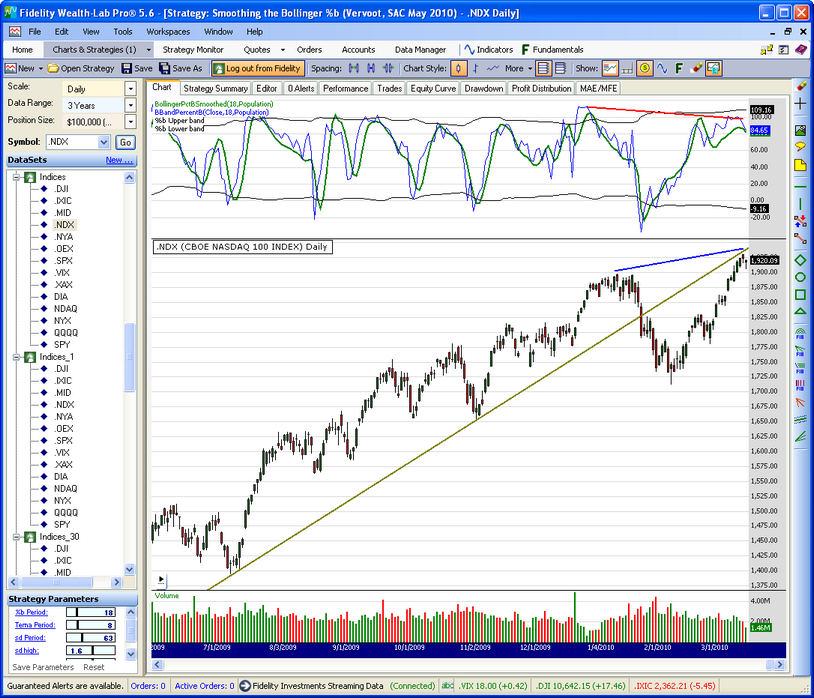
Task: Choose the green diamond drawing tool
Action: click(800, 260)
